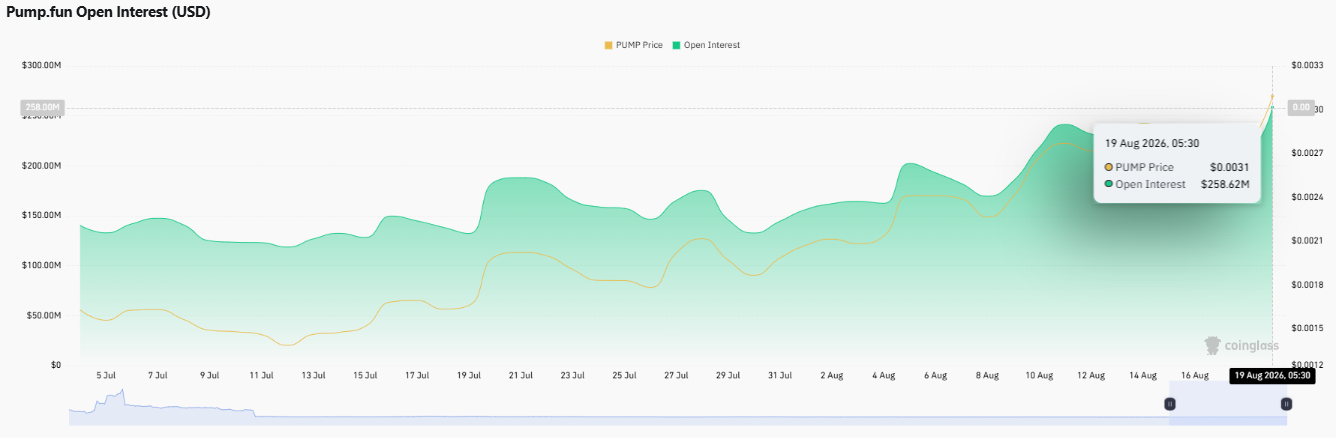Click the early spike in the navigator overview
1336x438 pixels.
pos(121,395)
